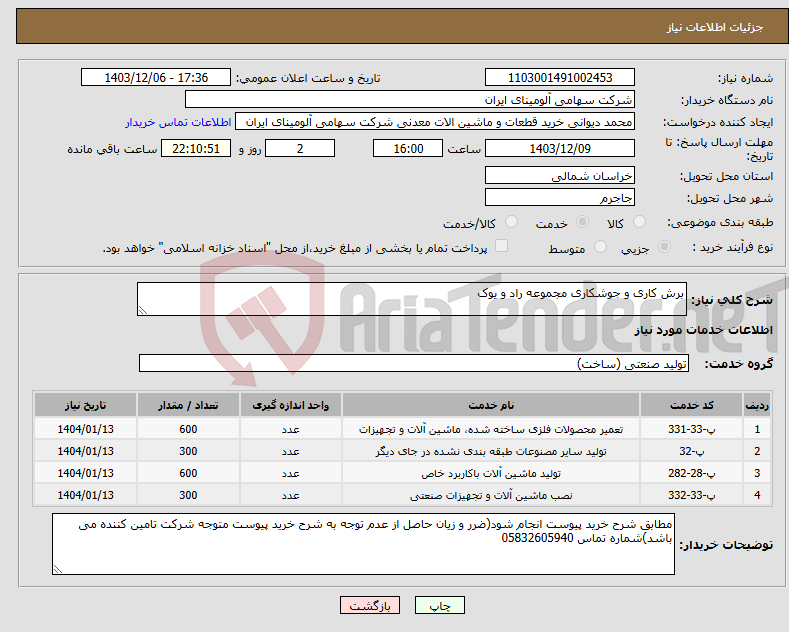Click the شرح کلی نیاز description textarea
Viewport: 789px width, 632px height.
[412, 299]
